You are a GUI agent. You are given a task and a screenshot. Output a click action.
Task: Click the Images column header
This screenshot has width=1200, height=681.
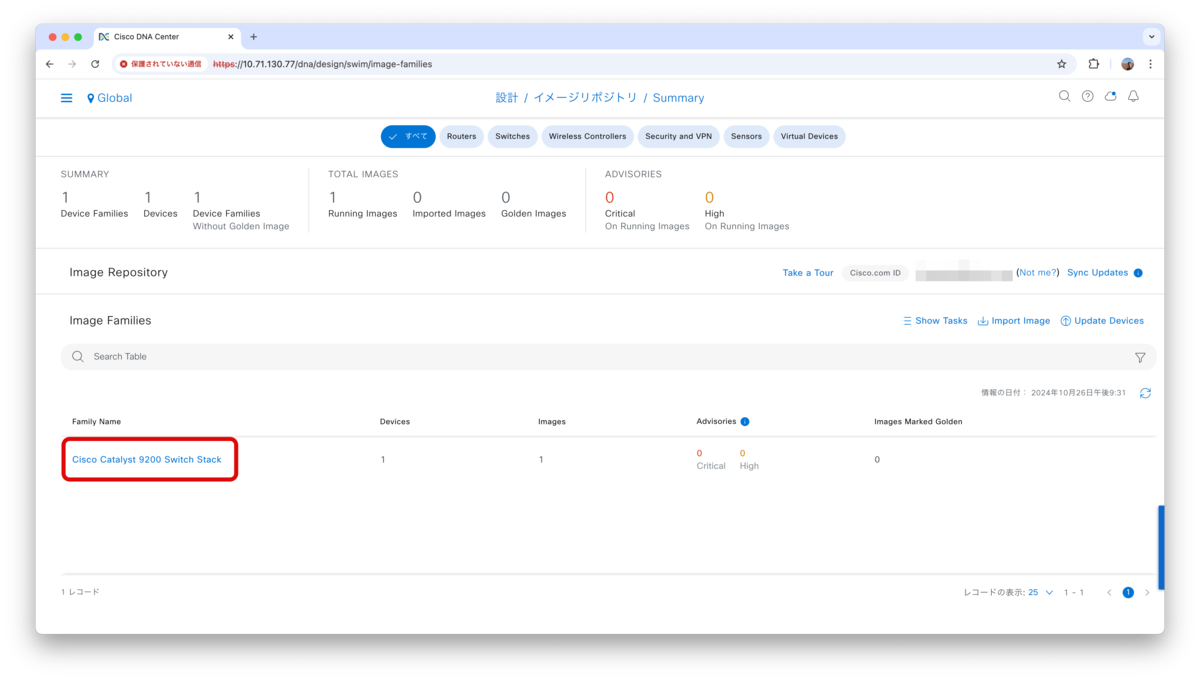(552, 422)
